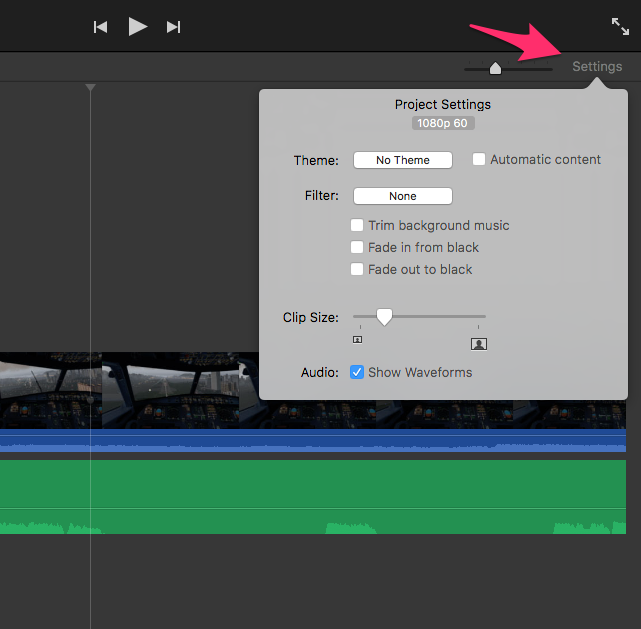Select the first cockpit video clip thumbnail
Image resolution: width=641 pixels, height=629 pixels.
coord(51,390)
